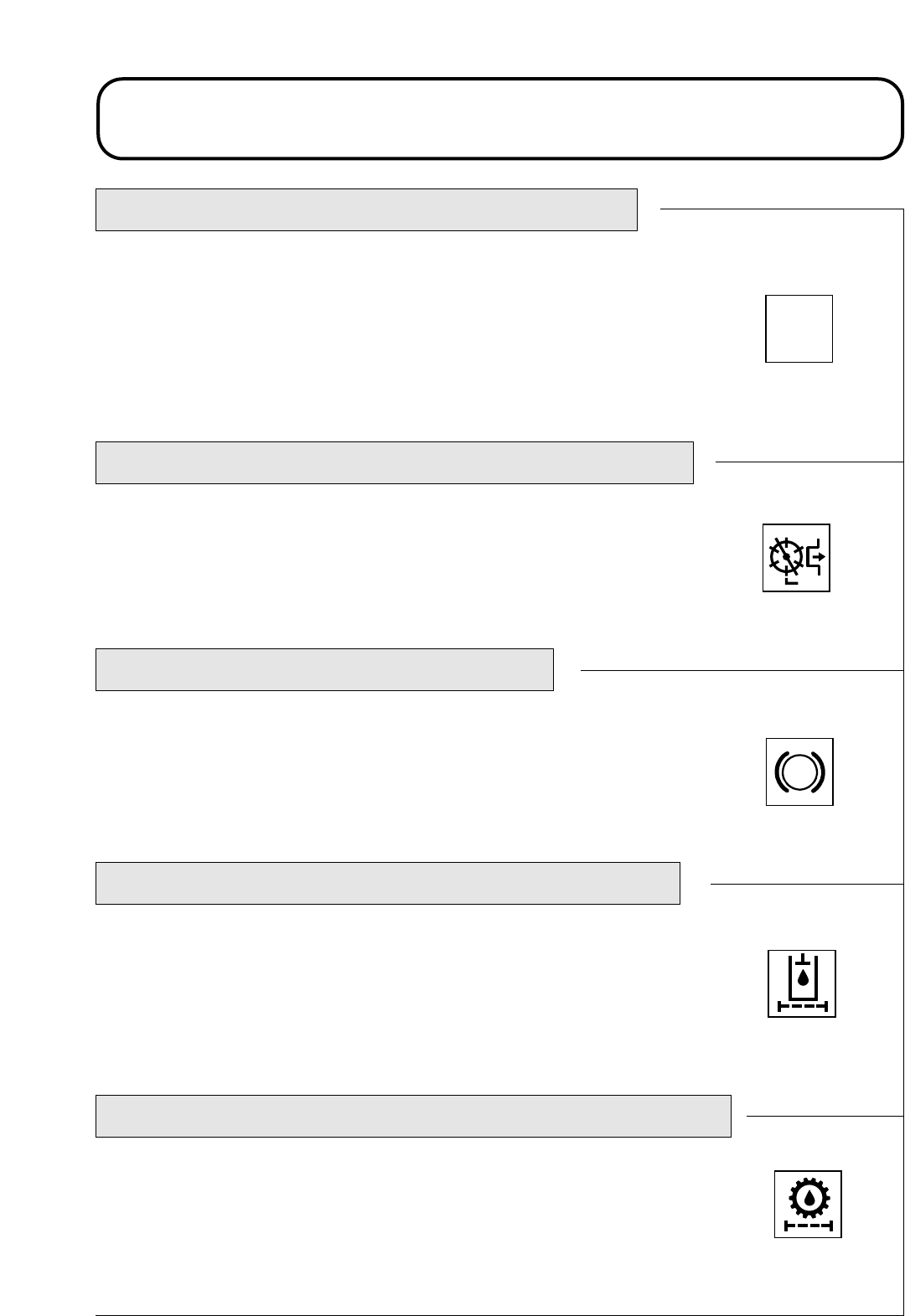
Task: Click the inner circle of the brake icon
Action: [800, 772]
